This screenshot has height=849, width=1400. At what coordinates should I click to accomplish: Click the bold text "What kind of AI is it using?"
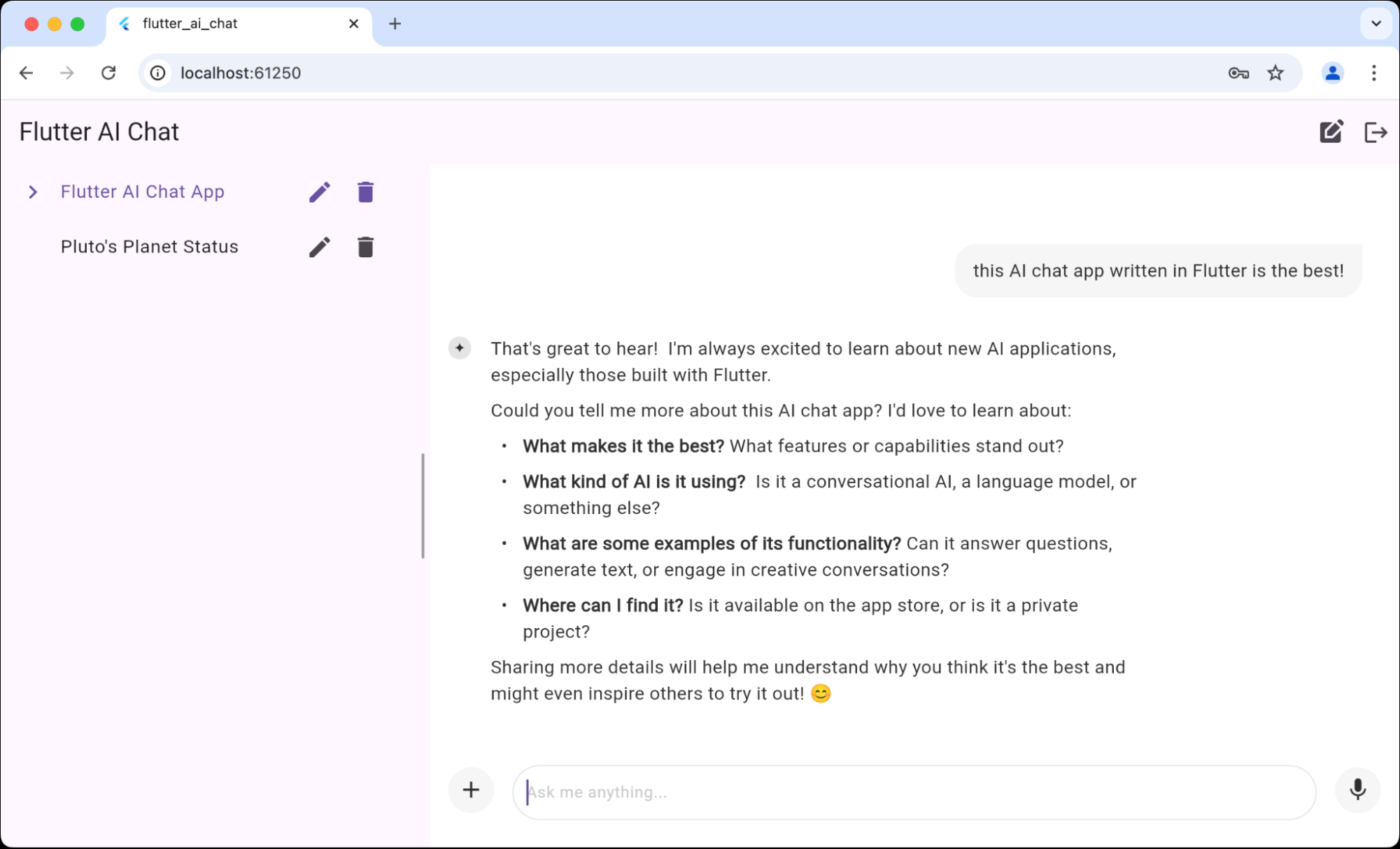pyautogui.click(x=634, y=482)
